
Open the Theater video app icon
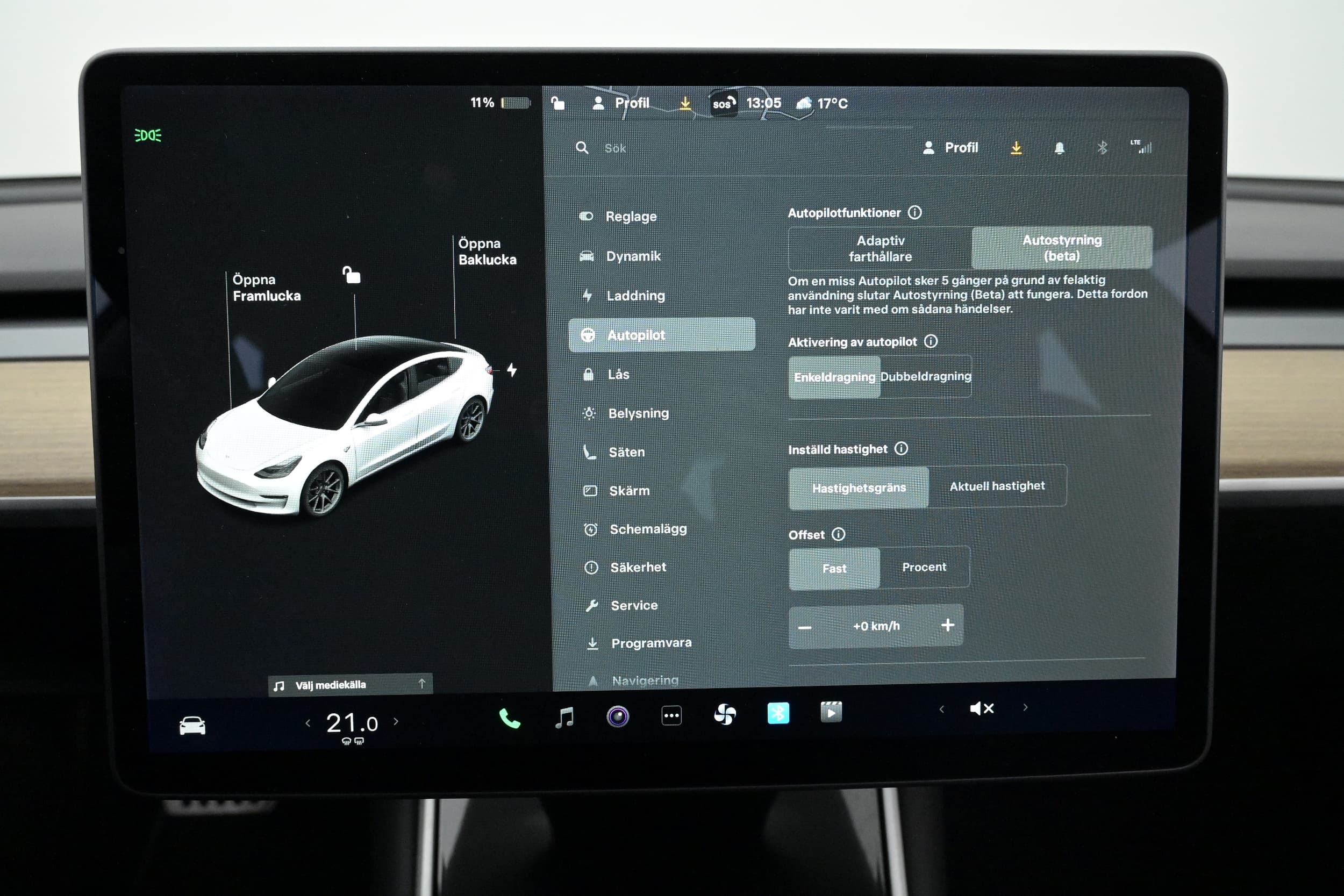pyautogui.click(x=831, y=712)
